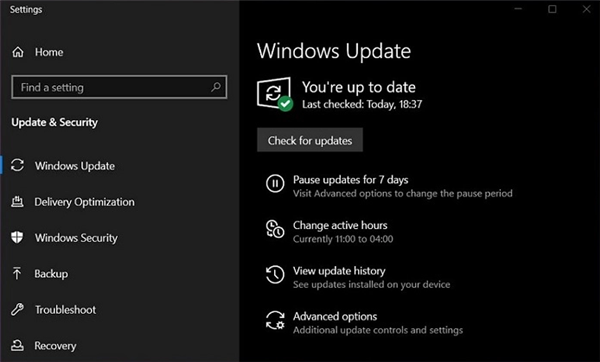Minimize the Settings window
This screenshot has width=600, height=362.
518,9
